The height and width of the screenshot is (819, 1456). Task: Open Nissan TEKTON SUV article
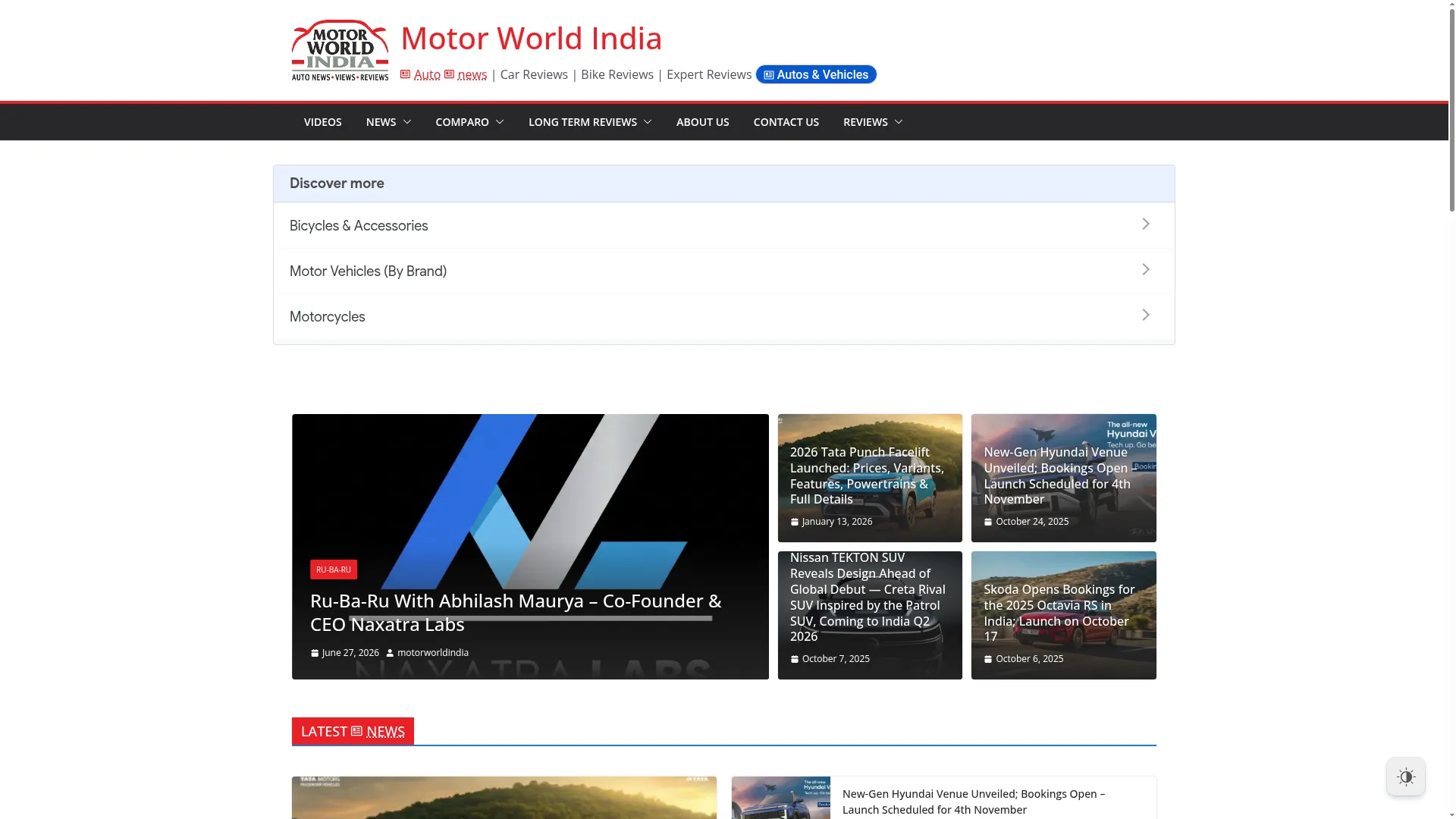pos(868,597)
